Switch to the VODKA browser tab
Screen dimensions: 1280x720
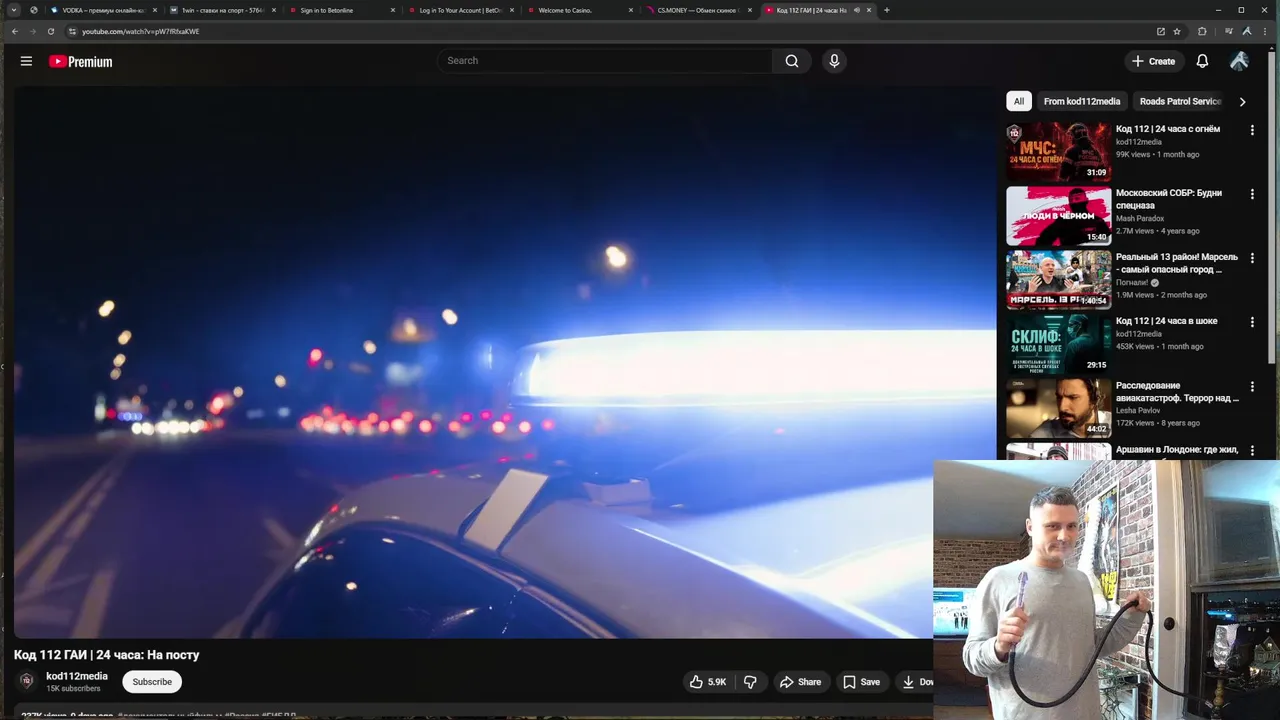103,10
